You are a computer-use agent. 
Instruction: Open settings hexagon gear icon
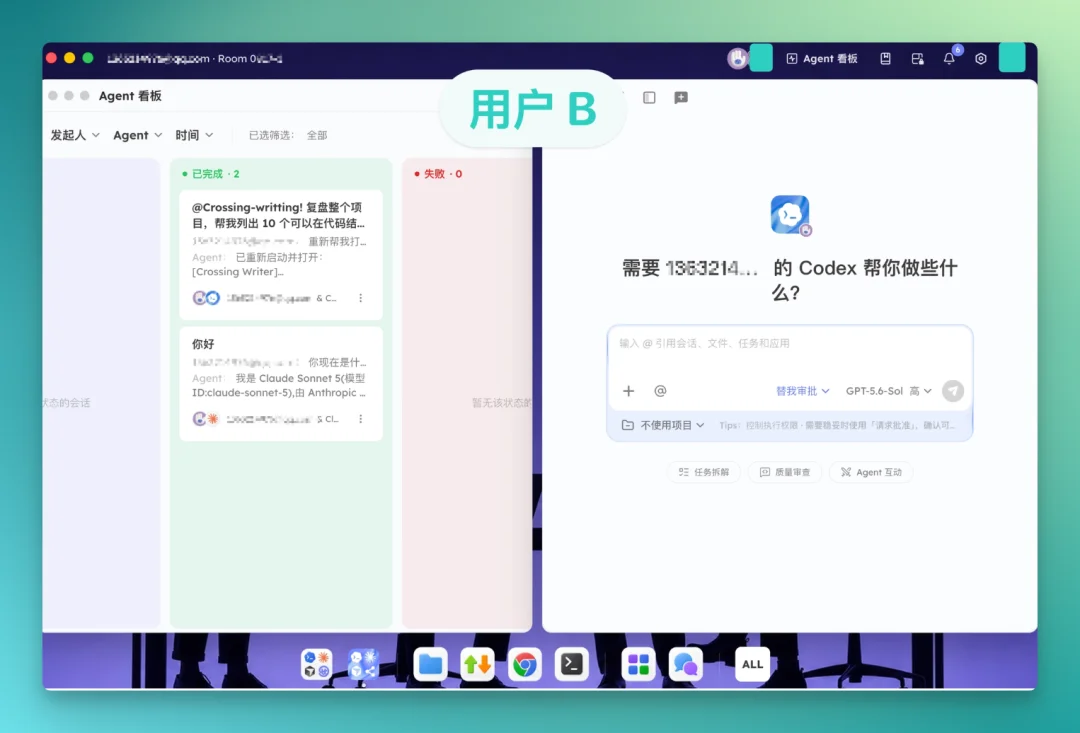(x=981, y=59)
